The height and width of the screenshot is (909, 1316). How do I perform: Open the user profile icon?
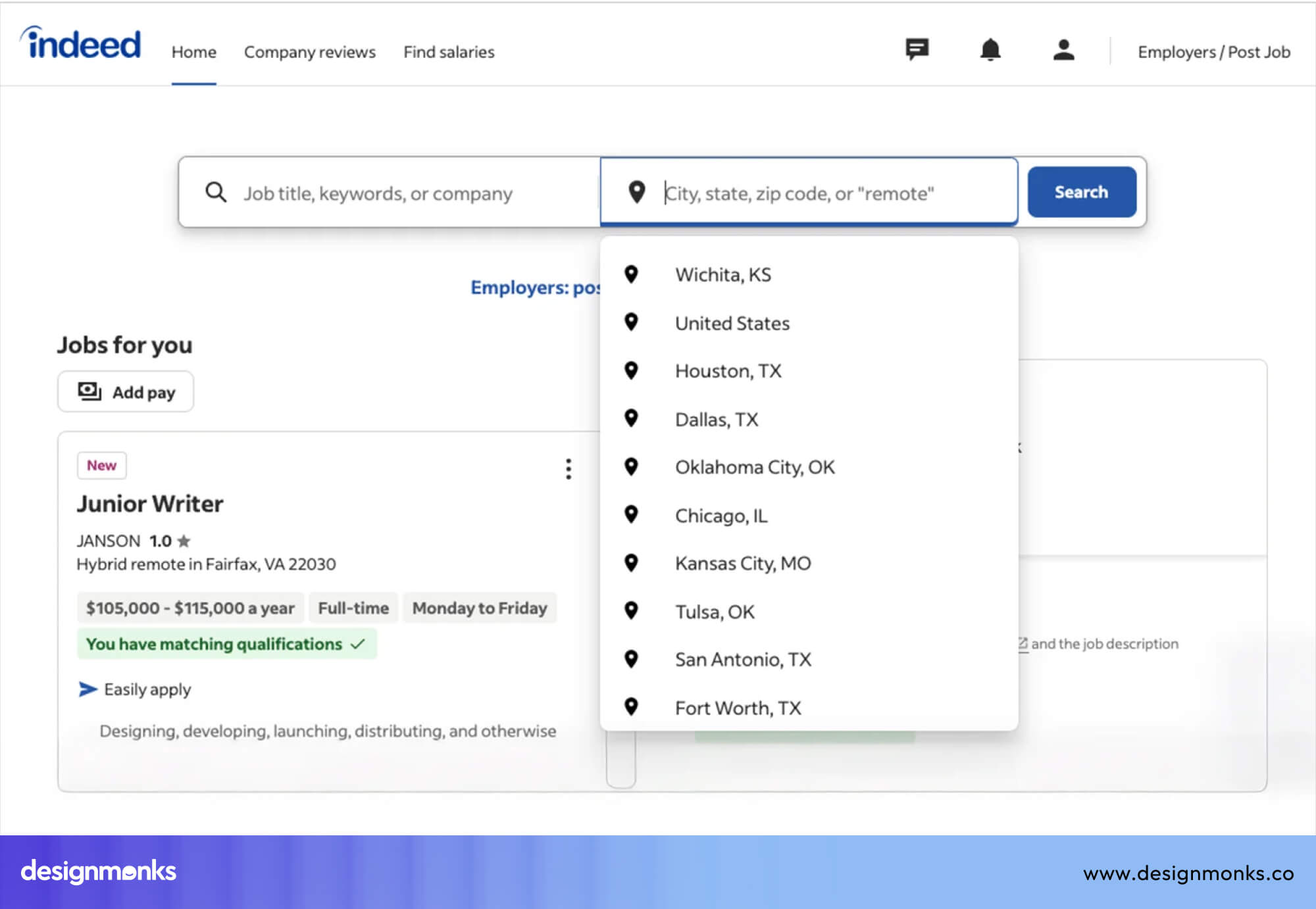pos(1063,49)
